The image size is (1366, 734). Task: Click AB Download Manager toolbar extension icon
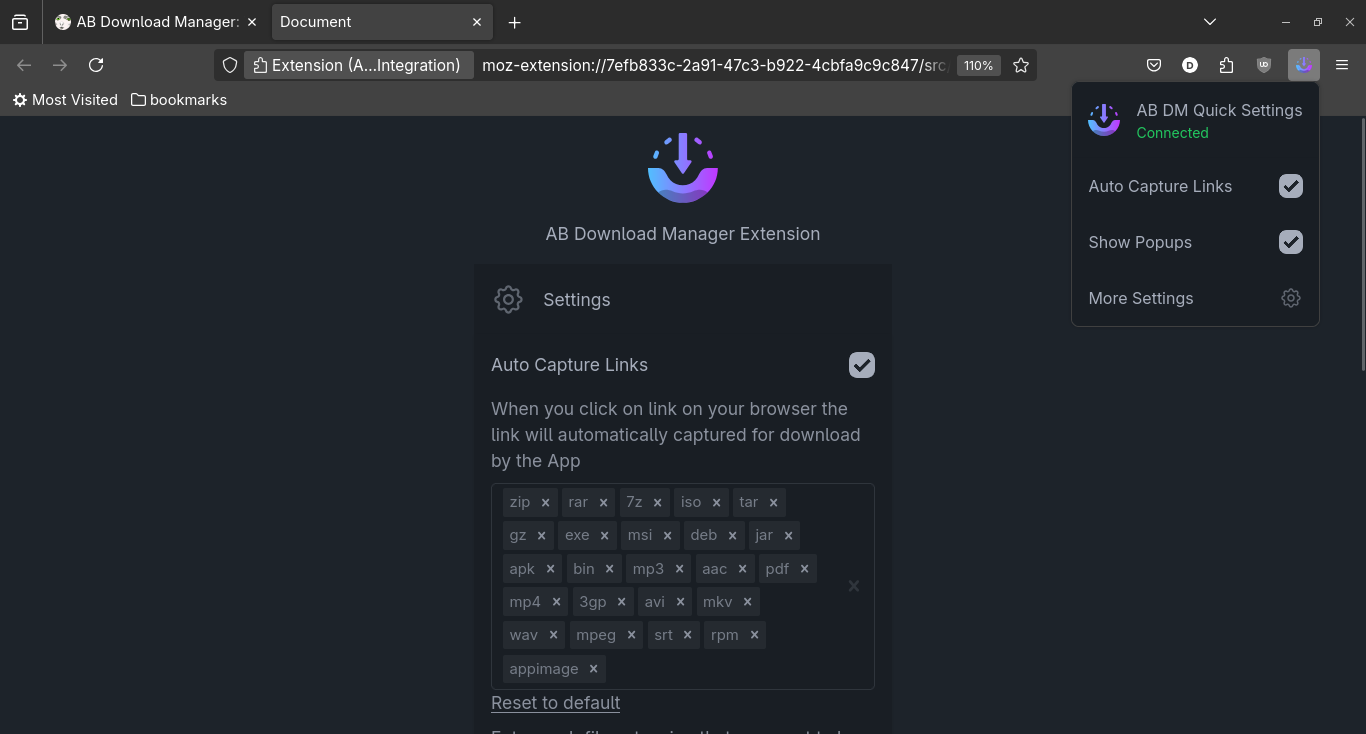1303,65
